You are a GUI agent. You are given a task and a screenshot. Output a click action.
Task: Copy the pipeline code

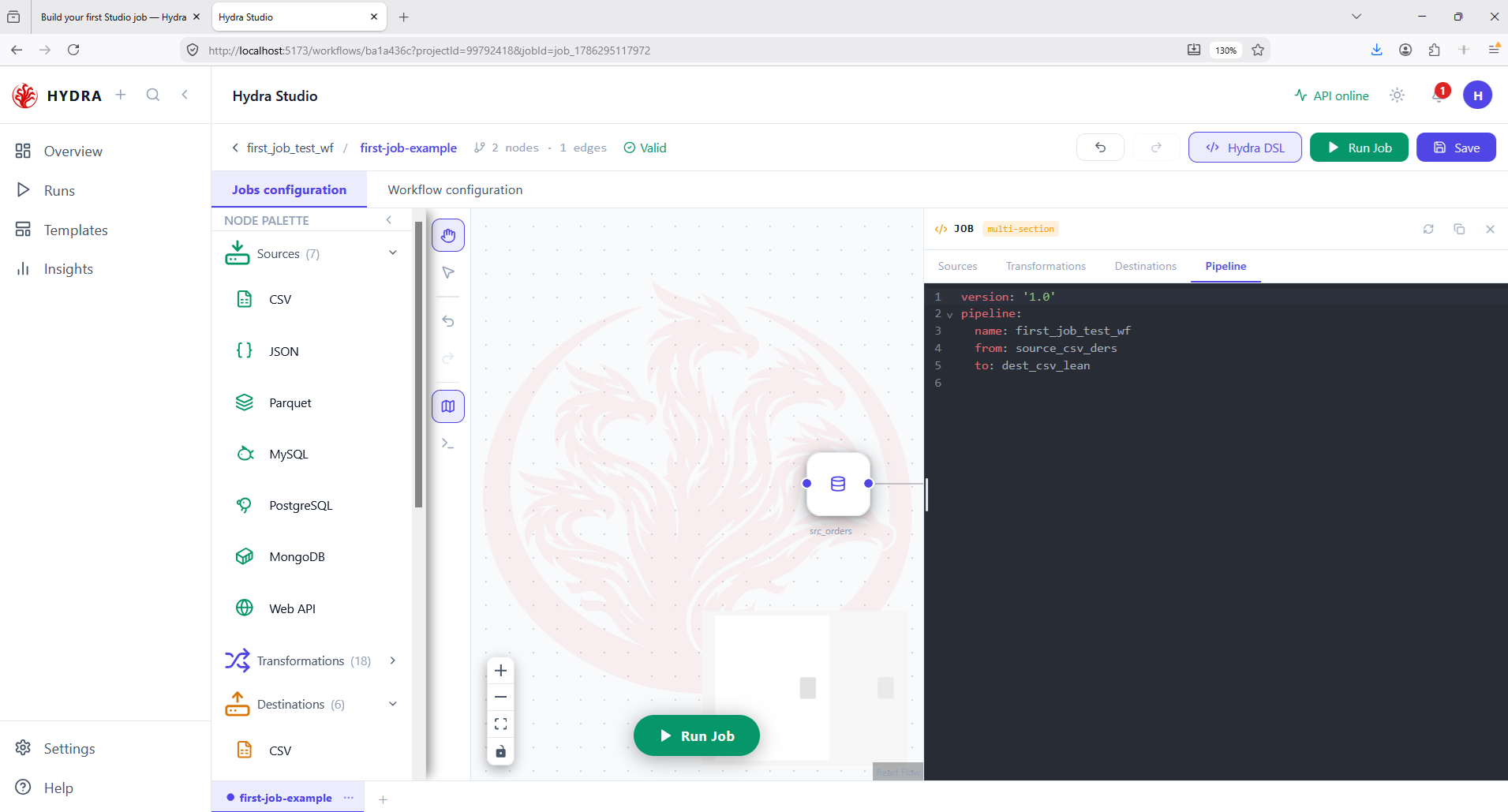click(1459, 229)
